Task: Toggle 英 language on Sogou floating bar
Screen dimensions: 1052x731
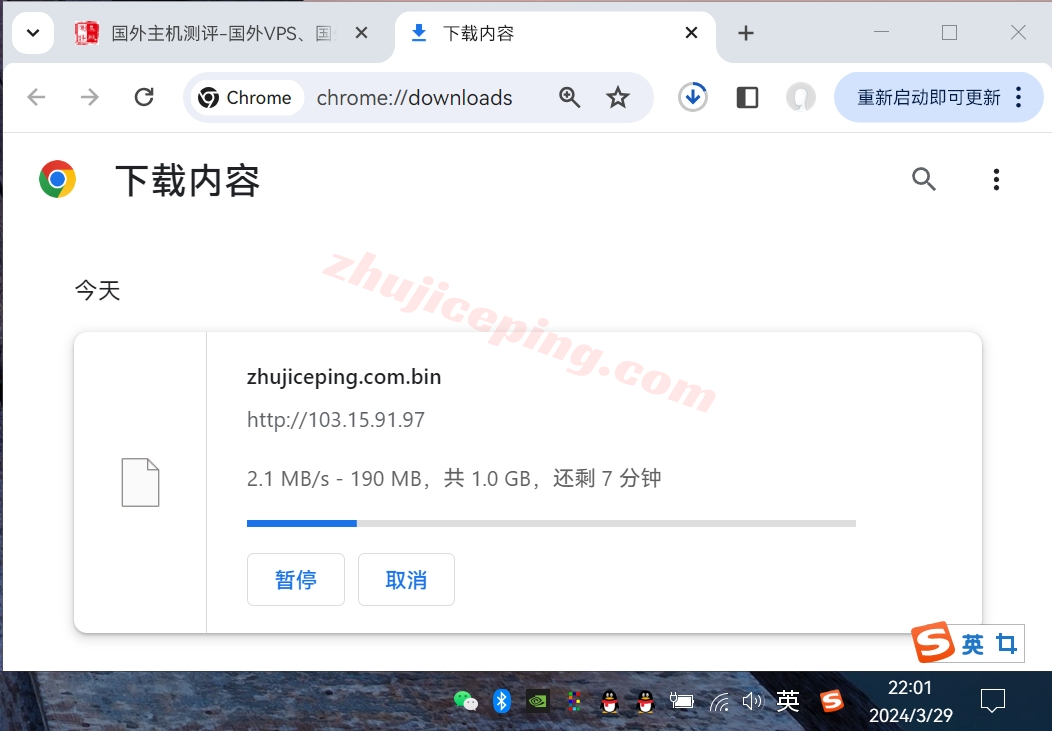Action: pyautogui.click(x=972, y=644)
